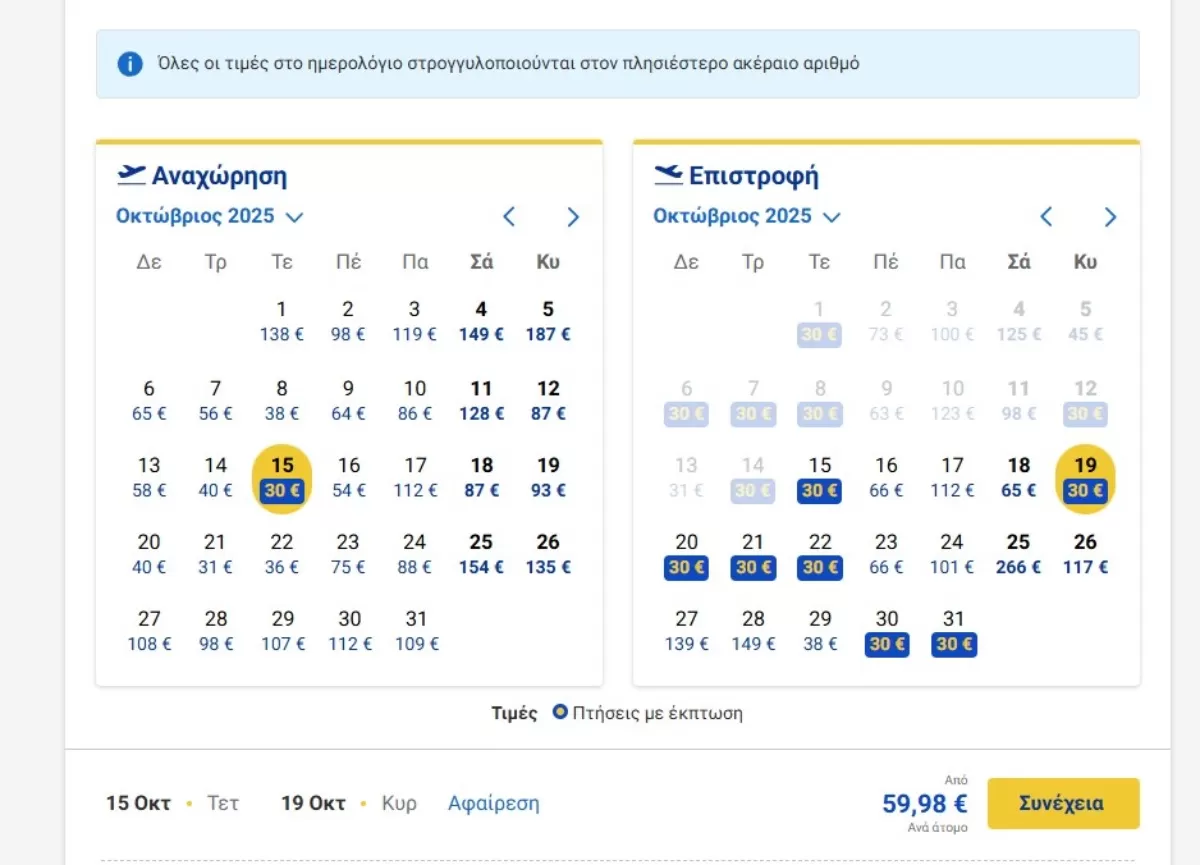Click the landing plane icon beside Επιστροφή
Viewport: 1200px width, 865px height.
tap(668, 176)
